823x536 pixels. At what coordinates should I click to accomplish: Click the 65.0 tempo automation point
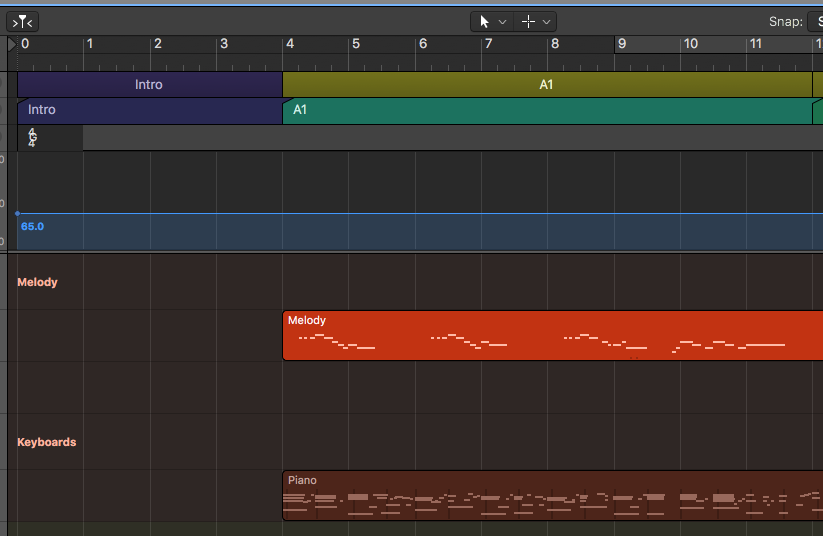click(17, 213)
